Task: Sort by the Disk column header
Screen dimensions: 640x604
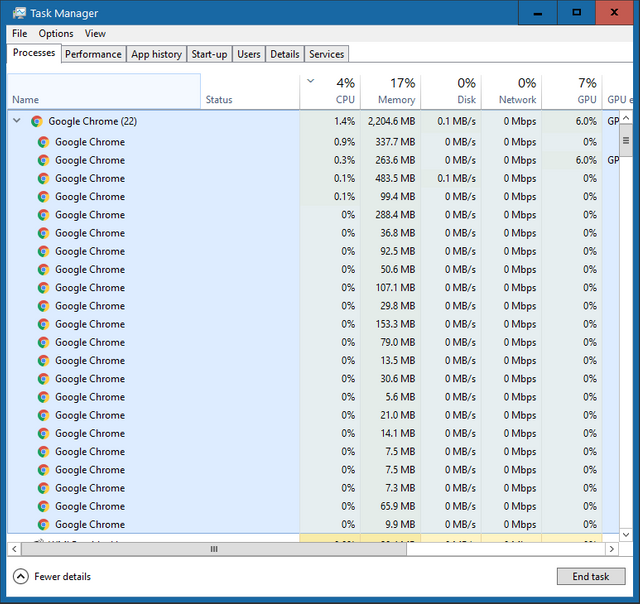Action: [x=451, y=92]
